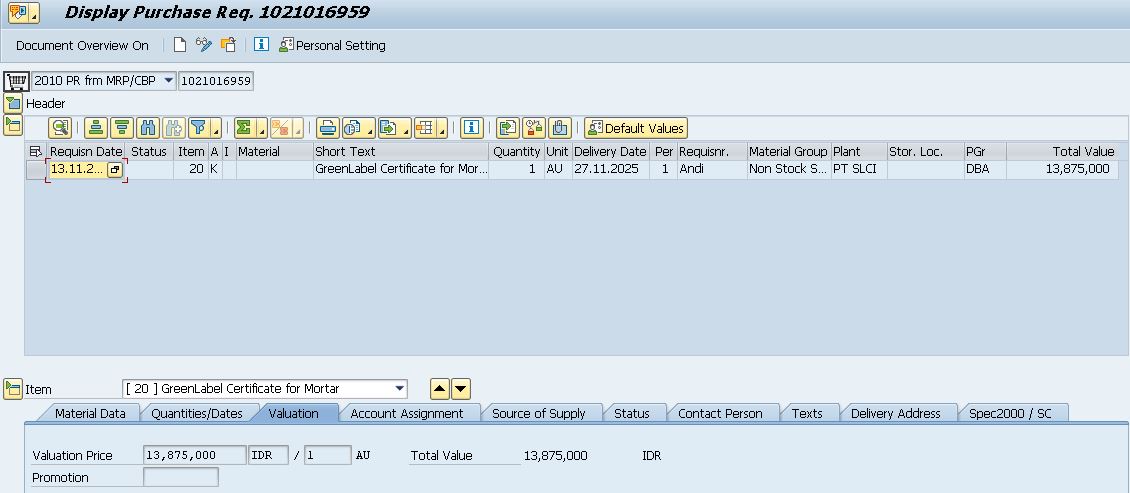Screen dimensions: 1130x493
Task: Click the Default Values button
Action: 636,128
